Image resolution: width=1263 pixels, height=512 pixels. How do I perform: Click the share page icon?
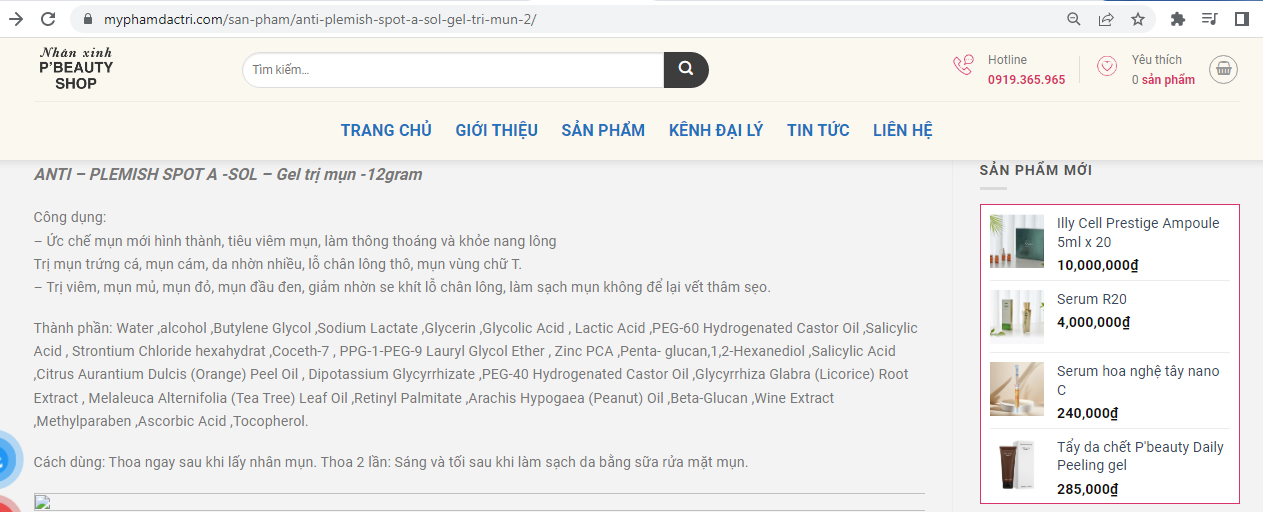(1106, 19)
